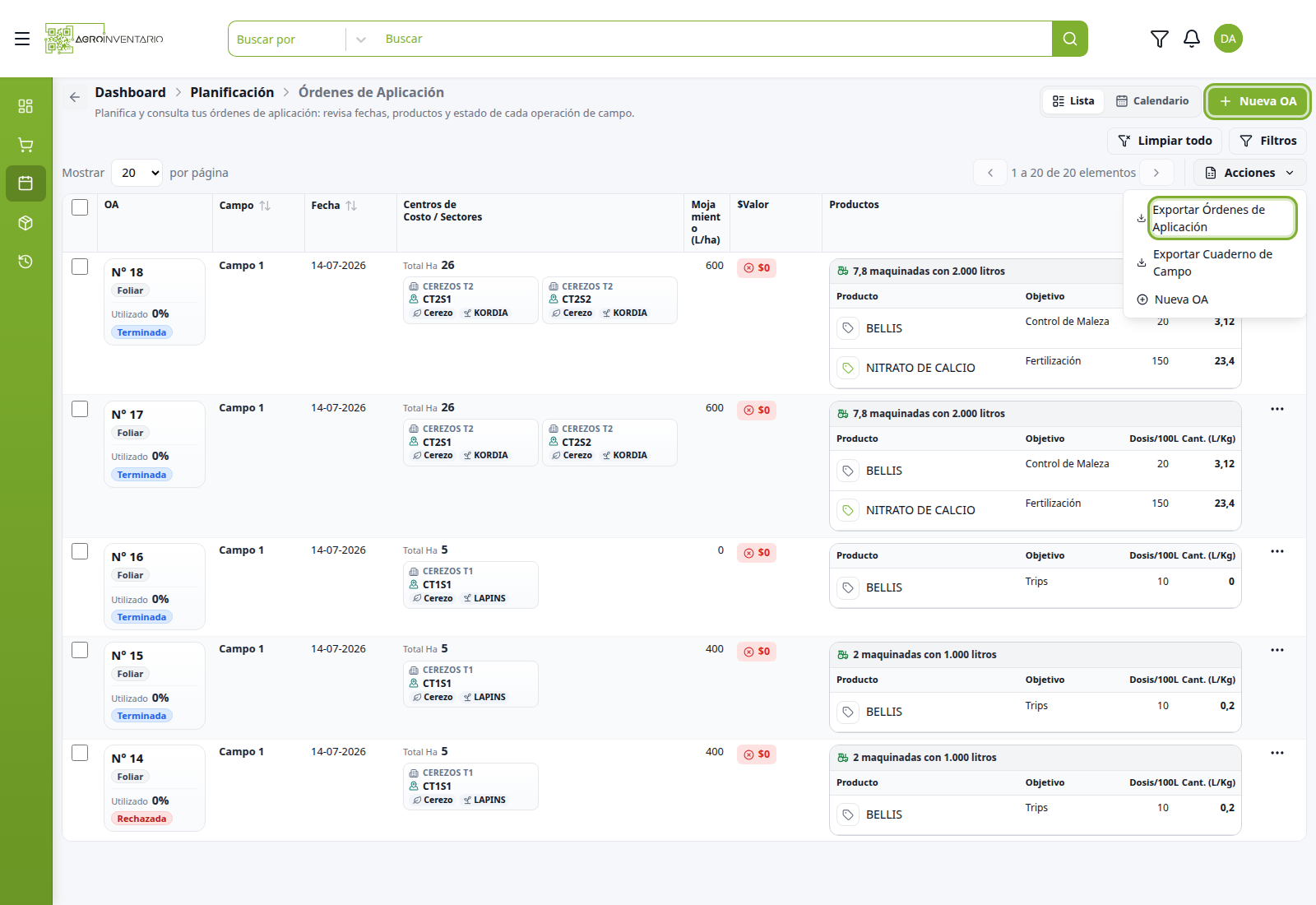Toggle the Acciones dropdown button

(1249, 173)
